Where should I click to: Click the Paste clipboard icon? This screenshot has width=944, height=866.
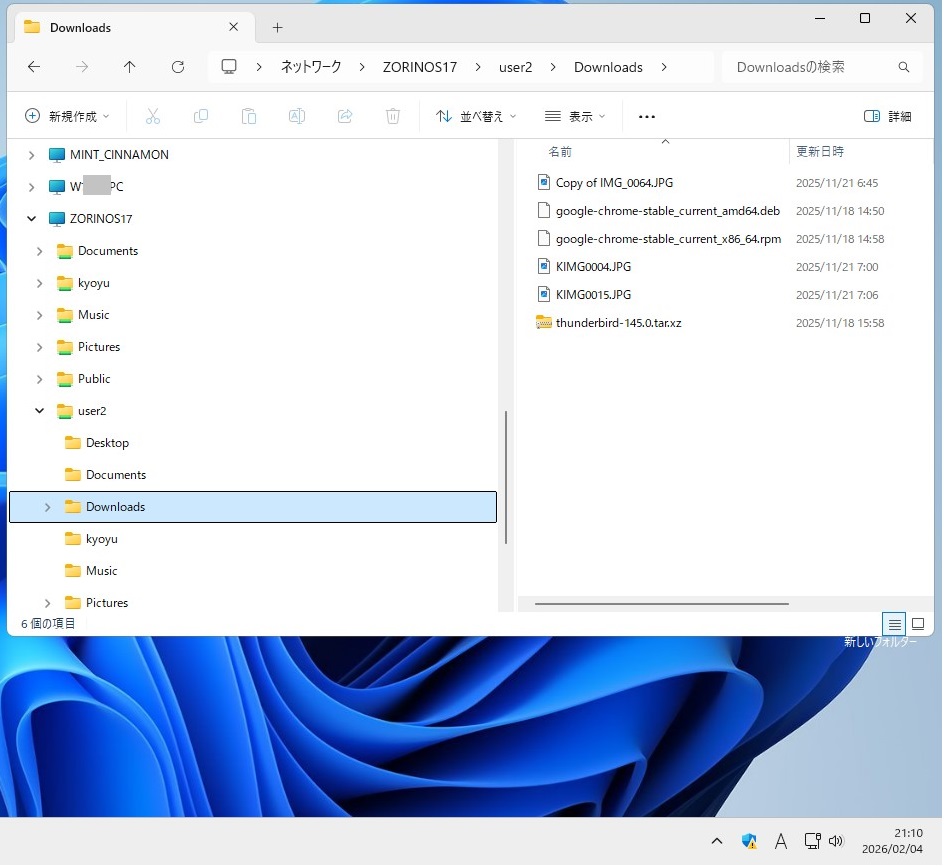249,116
